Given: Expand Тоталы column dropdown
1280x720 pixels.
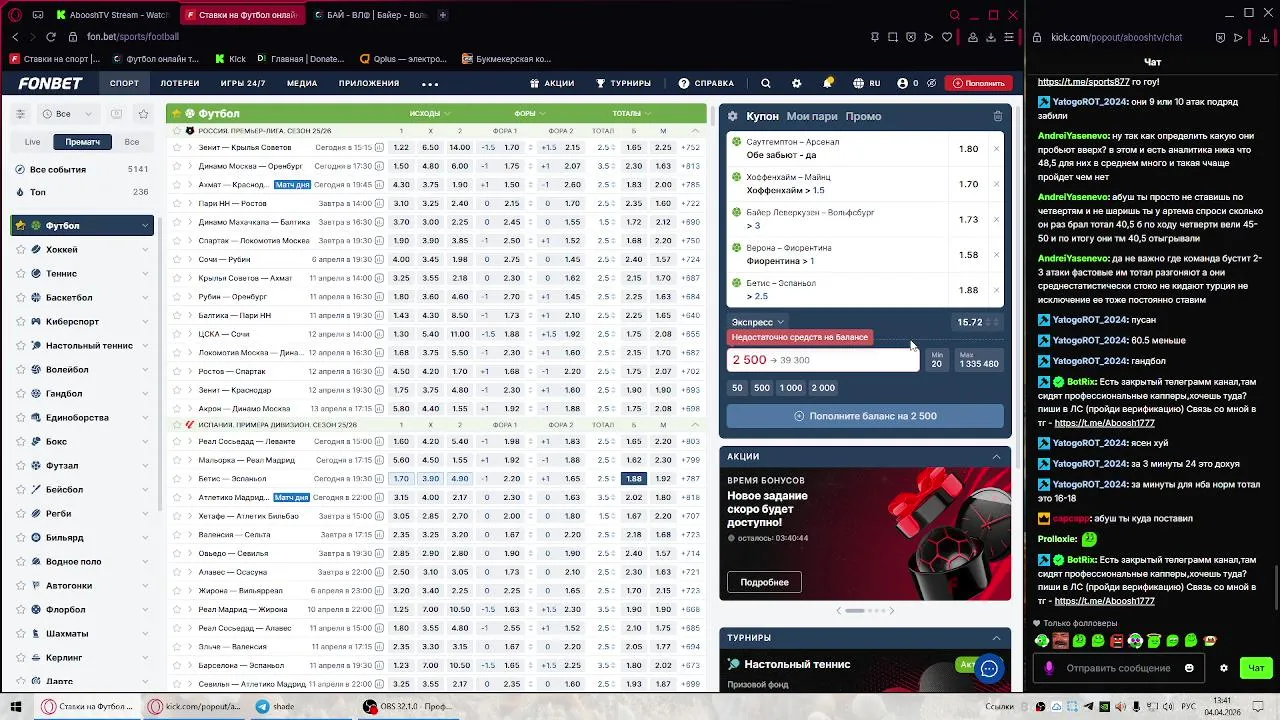Looking at the screenshot, I should (x=631, y=114).
